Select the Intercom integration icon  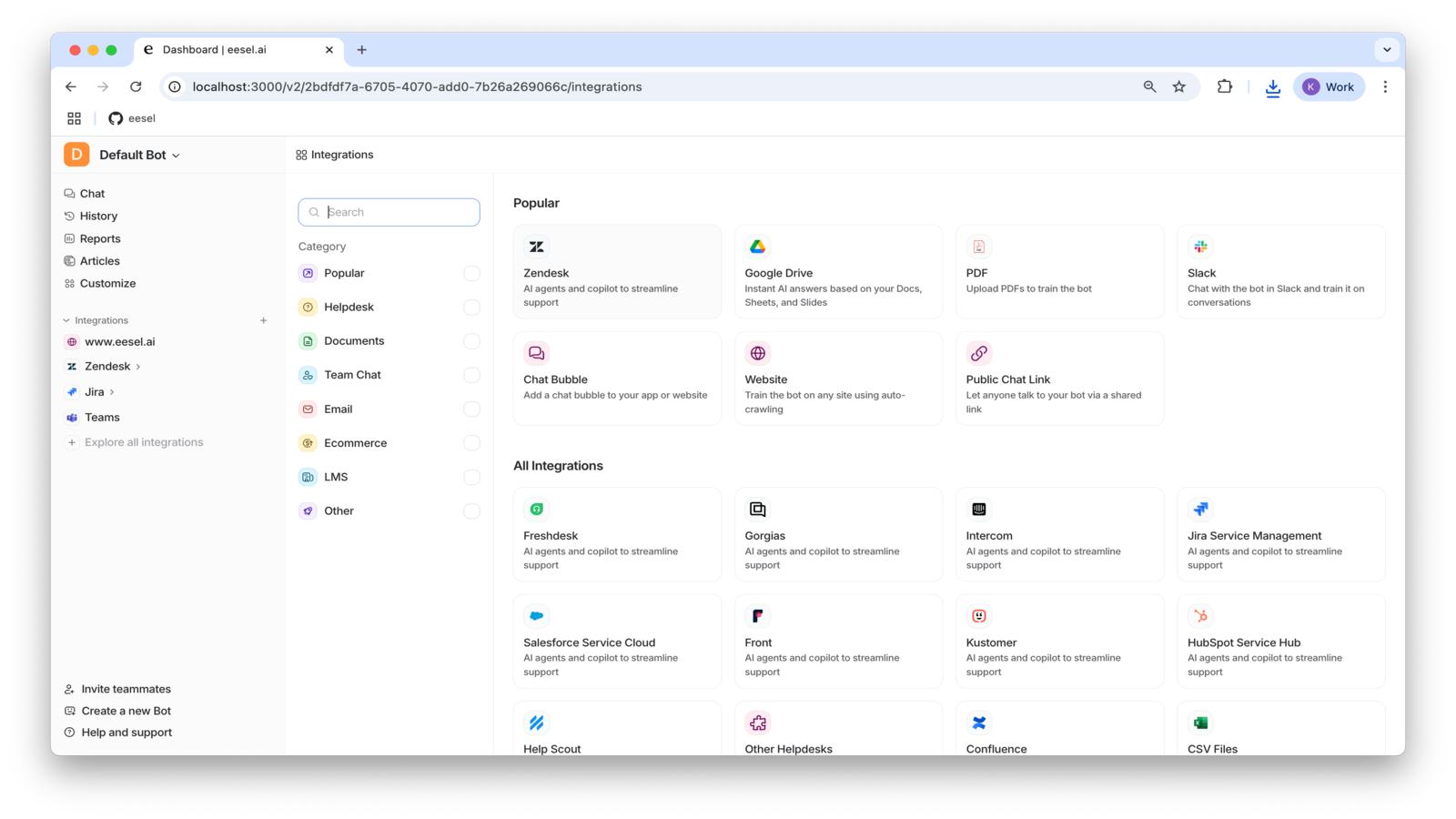point(979,509)
